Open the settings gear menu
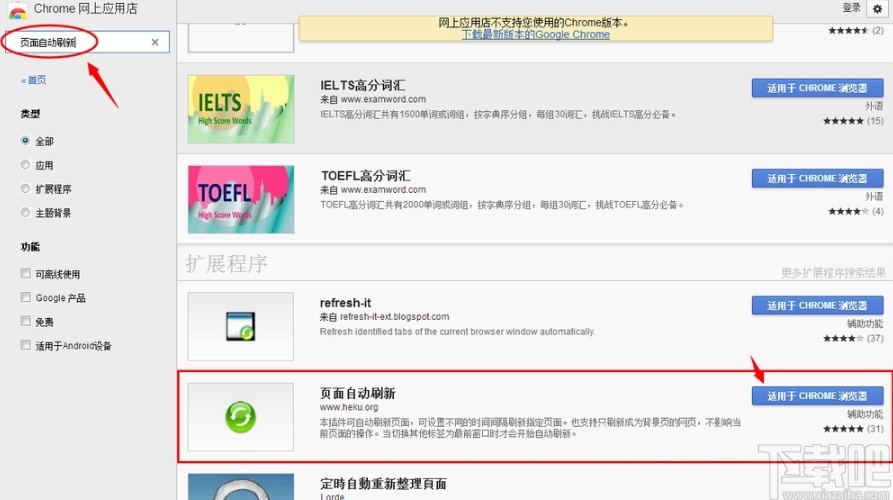The image size is (893, 500). click(877, 9)
